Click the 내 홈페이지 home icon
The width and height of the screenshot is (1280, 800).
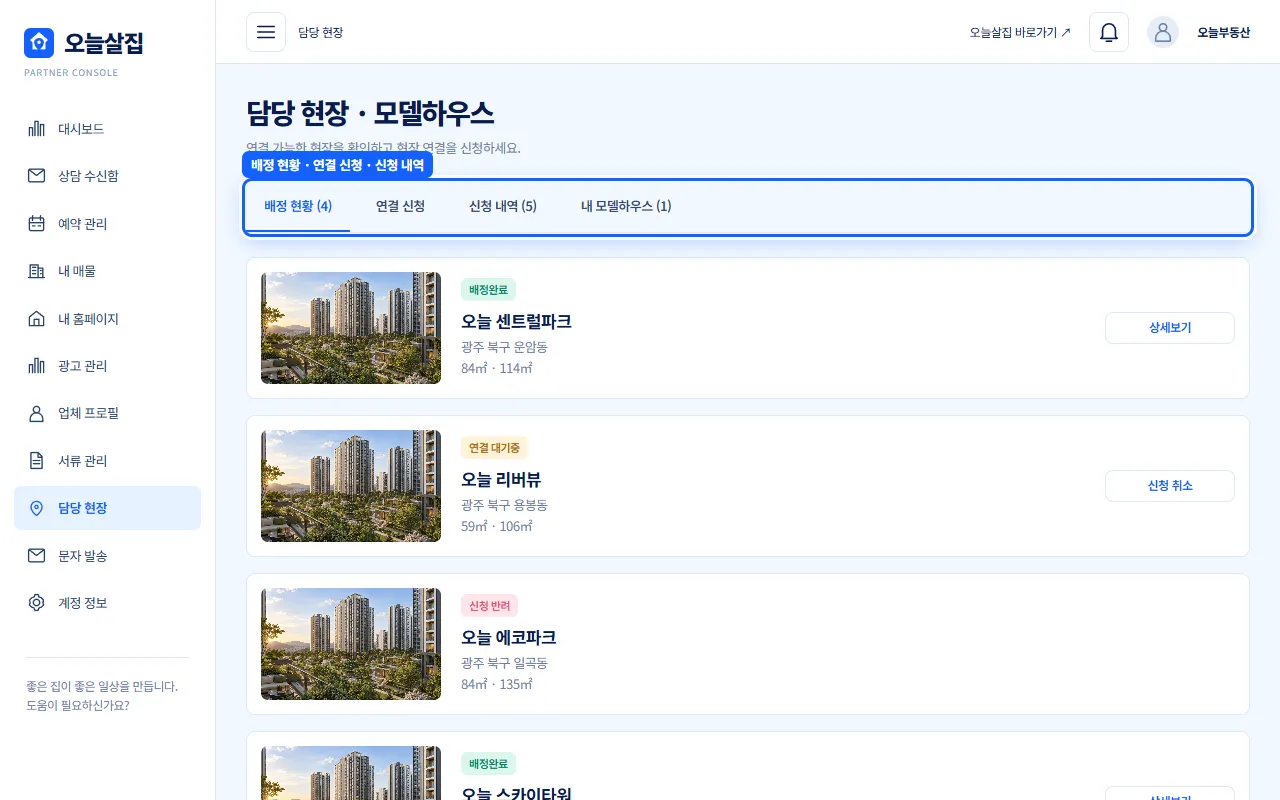(37, 319)
